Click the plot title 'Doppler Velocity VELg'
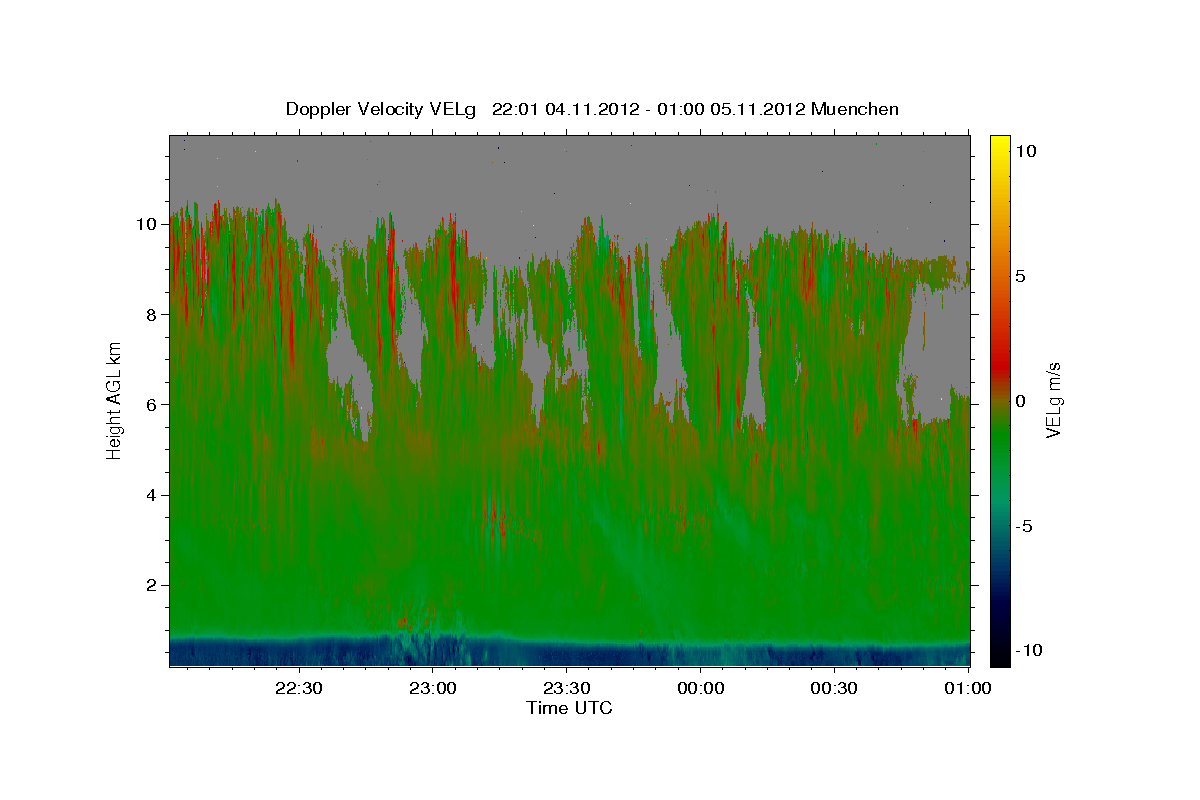 click(383, 109)
